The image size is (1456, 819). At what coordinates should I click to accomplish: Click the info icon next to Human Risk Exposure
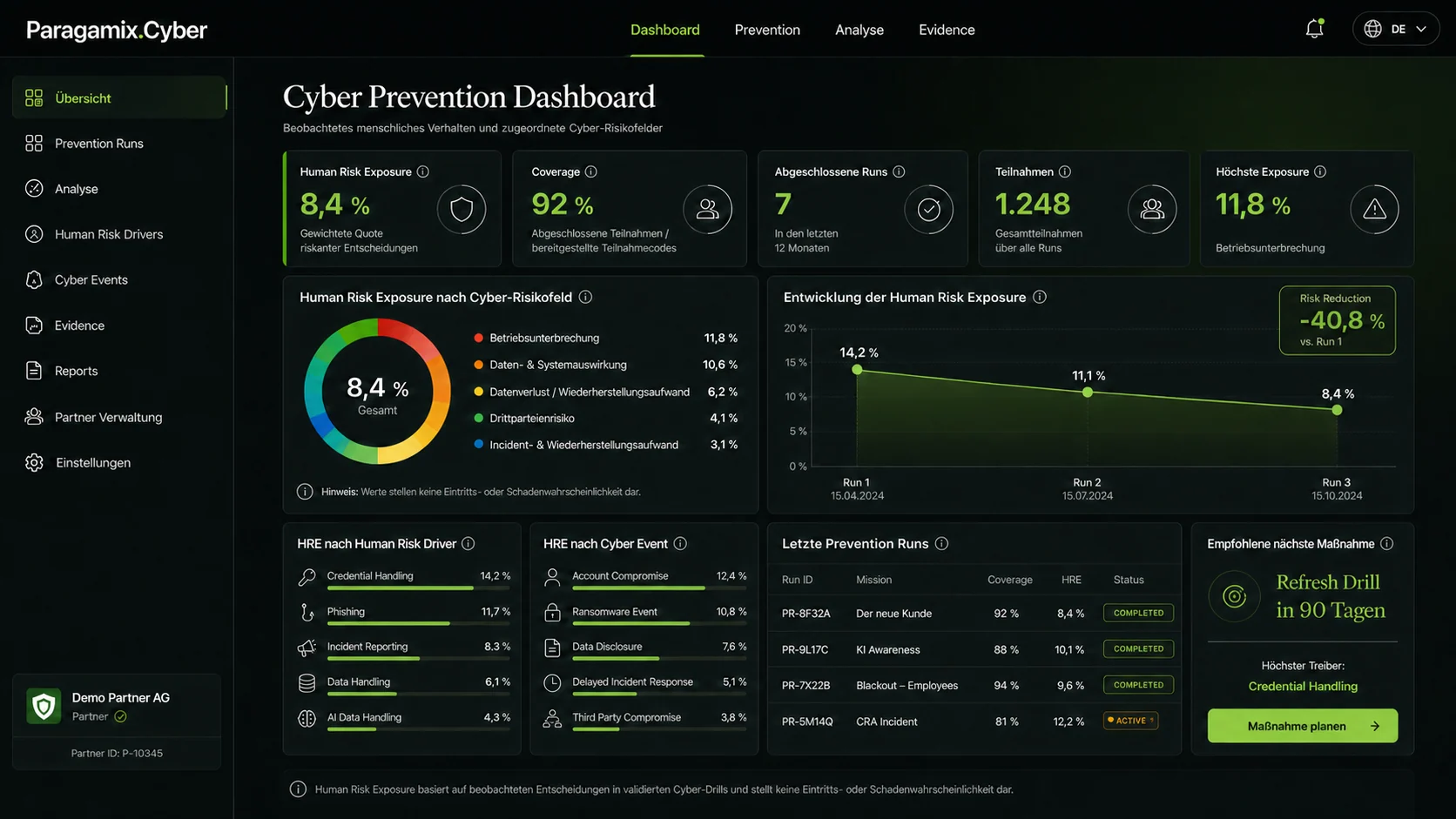[x=423, y=171]
